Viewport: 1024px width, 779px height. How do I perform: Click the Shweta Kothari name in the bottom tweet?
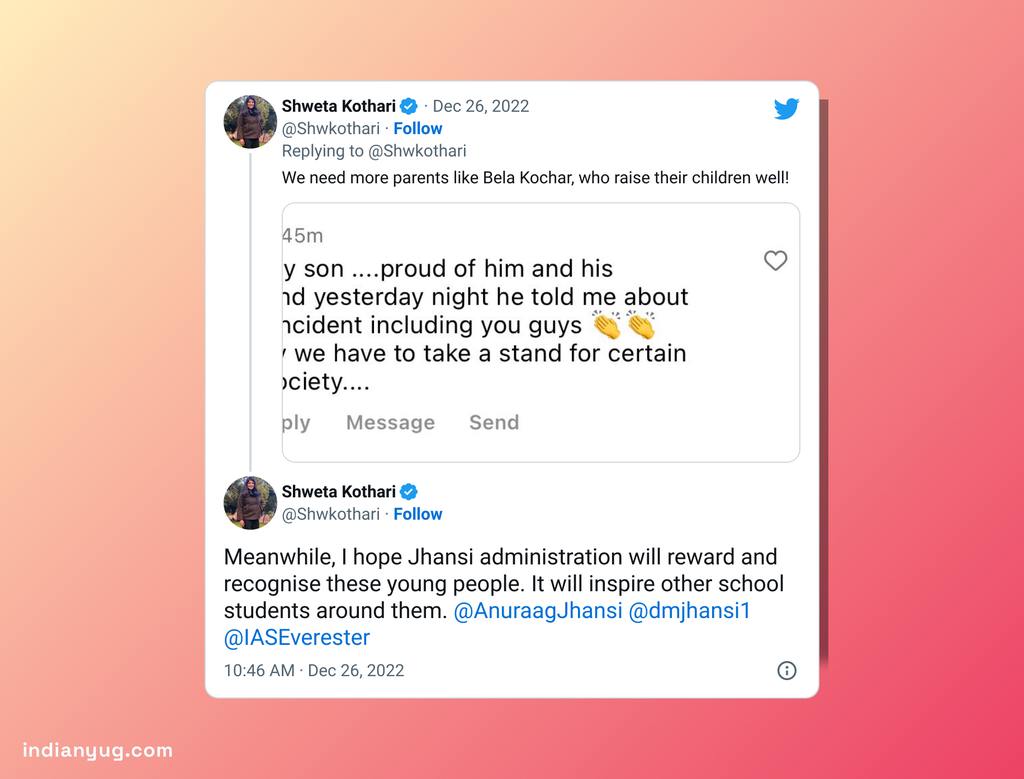(338, 492)
